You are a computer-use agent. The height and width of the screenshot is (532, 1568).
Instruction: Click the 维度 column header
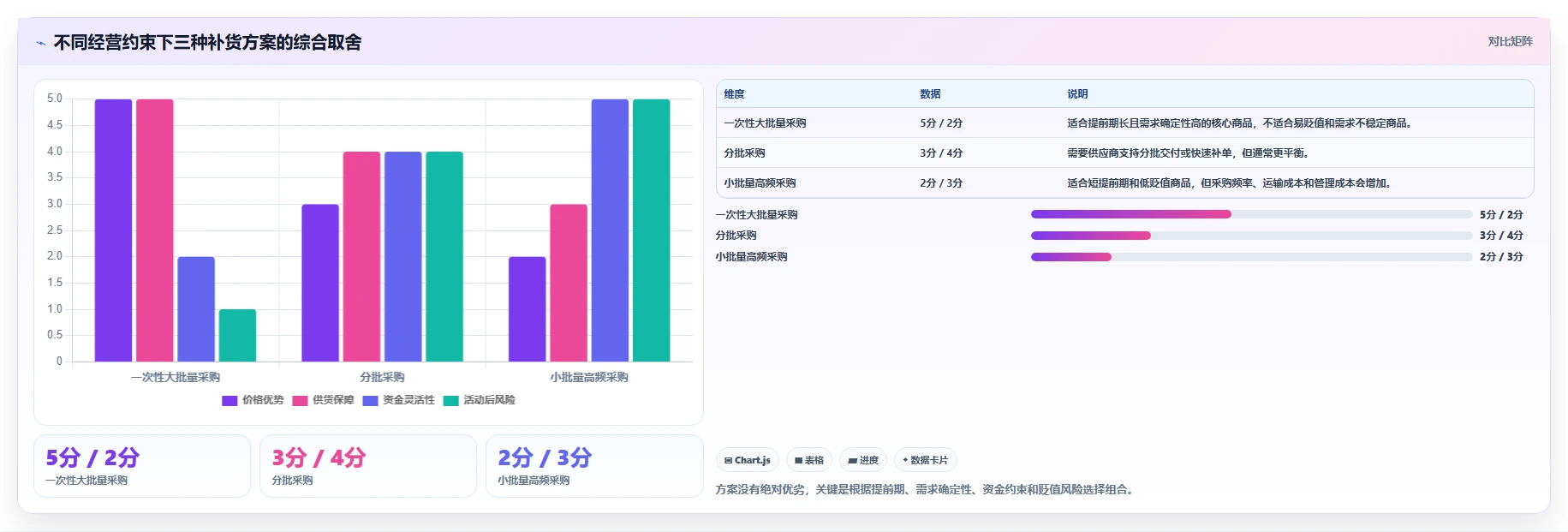(x=734, y=94)
